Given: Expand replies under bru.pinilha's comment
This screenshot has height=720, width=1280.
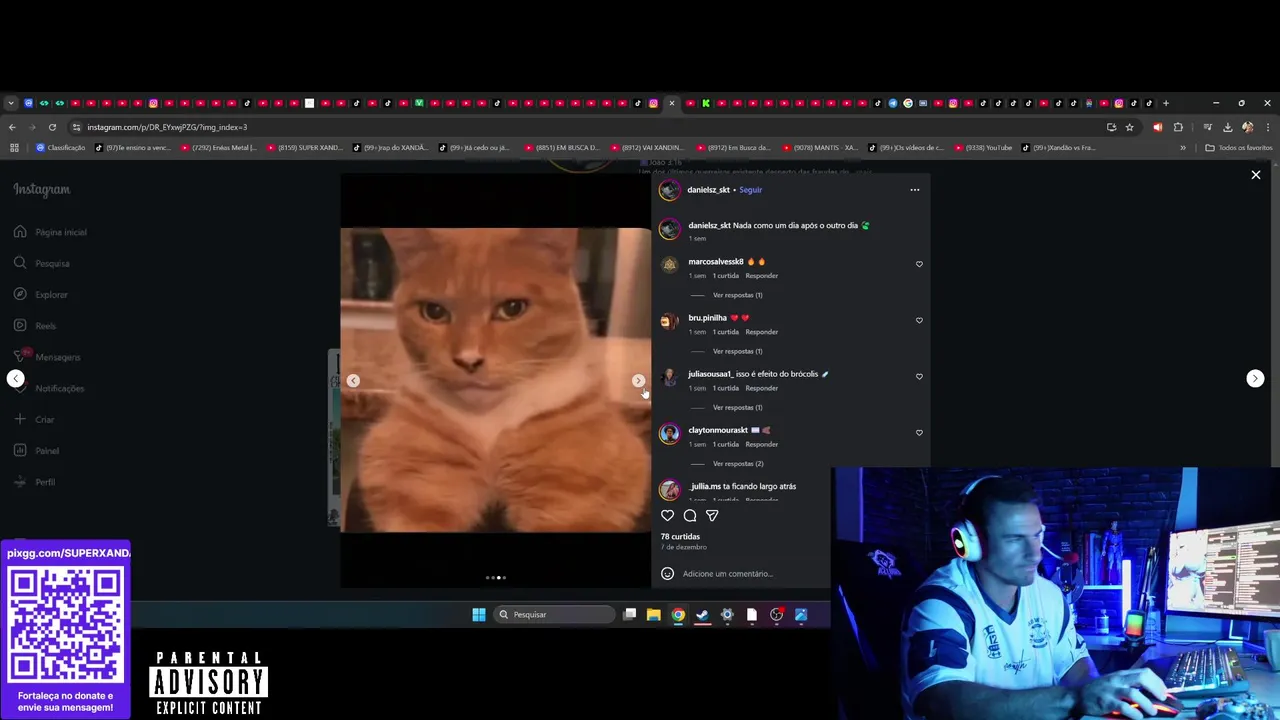Looking at the screenshot, I should click(737, 351).
